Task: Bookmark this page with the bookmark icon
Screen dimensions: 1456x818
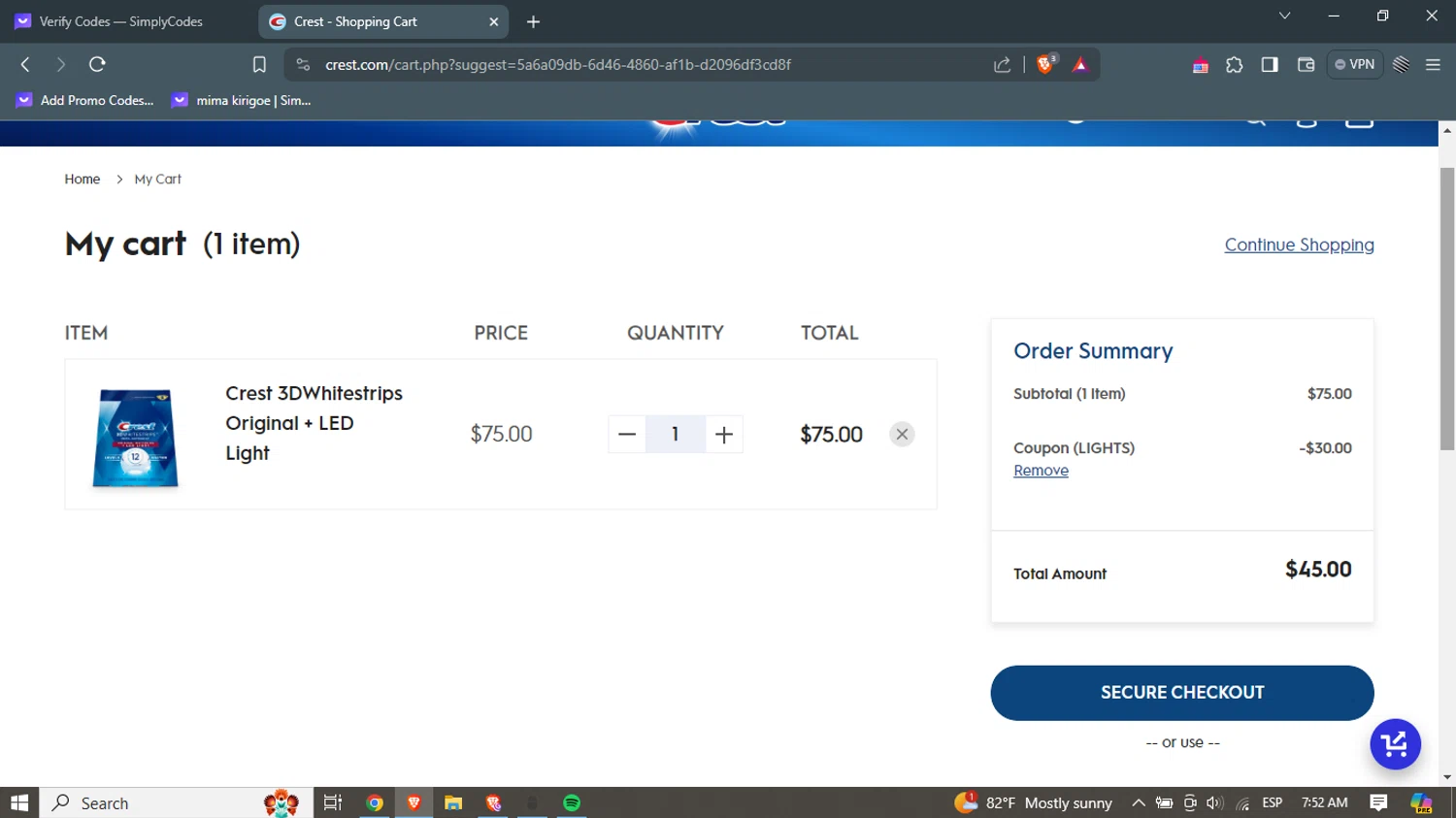Action: click(x=259, y=64)
